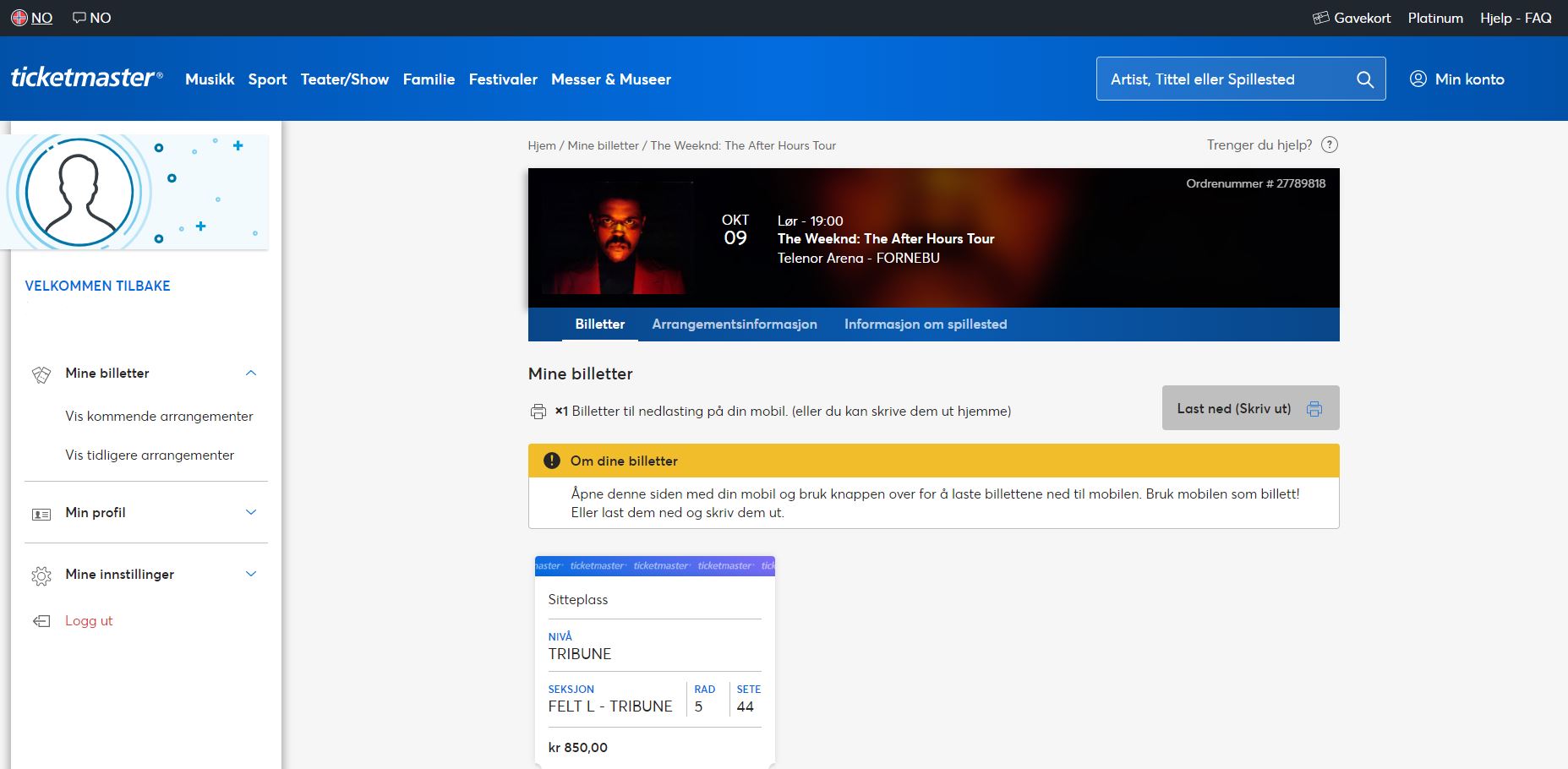This screenshot has height=769, width=1568.
Task: Click the search magnifying glass icon
Action: 1364,79
